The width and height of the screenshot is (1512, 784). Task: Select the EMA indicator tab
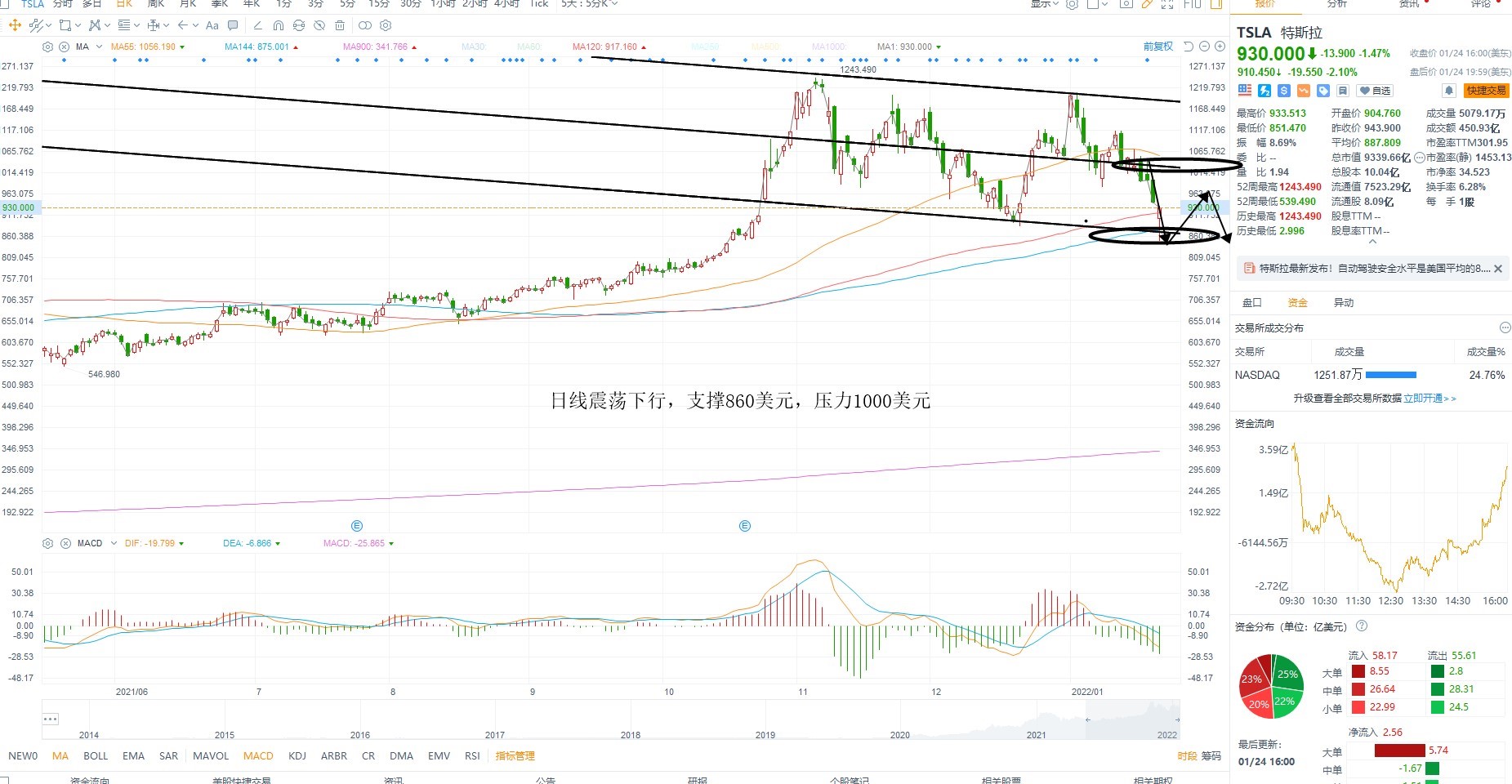[133, 756]
